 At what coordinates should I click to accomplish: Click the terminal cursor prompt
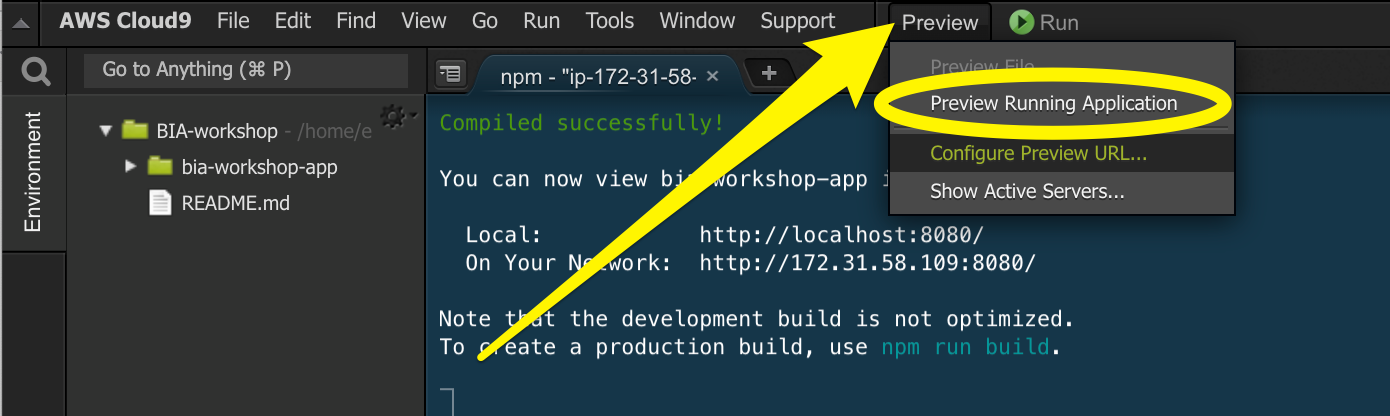(447, 402)
